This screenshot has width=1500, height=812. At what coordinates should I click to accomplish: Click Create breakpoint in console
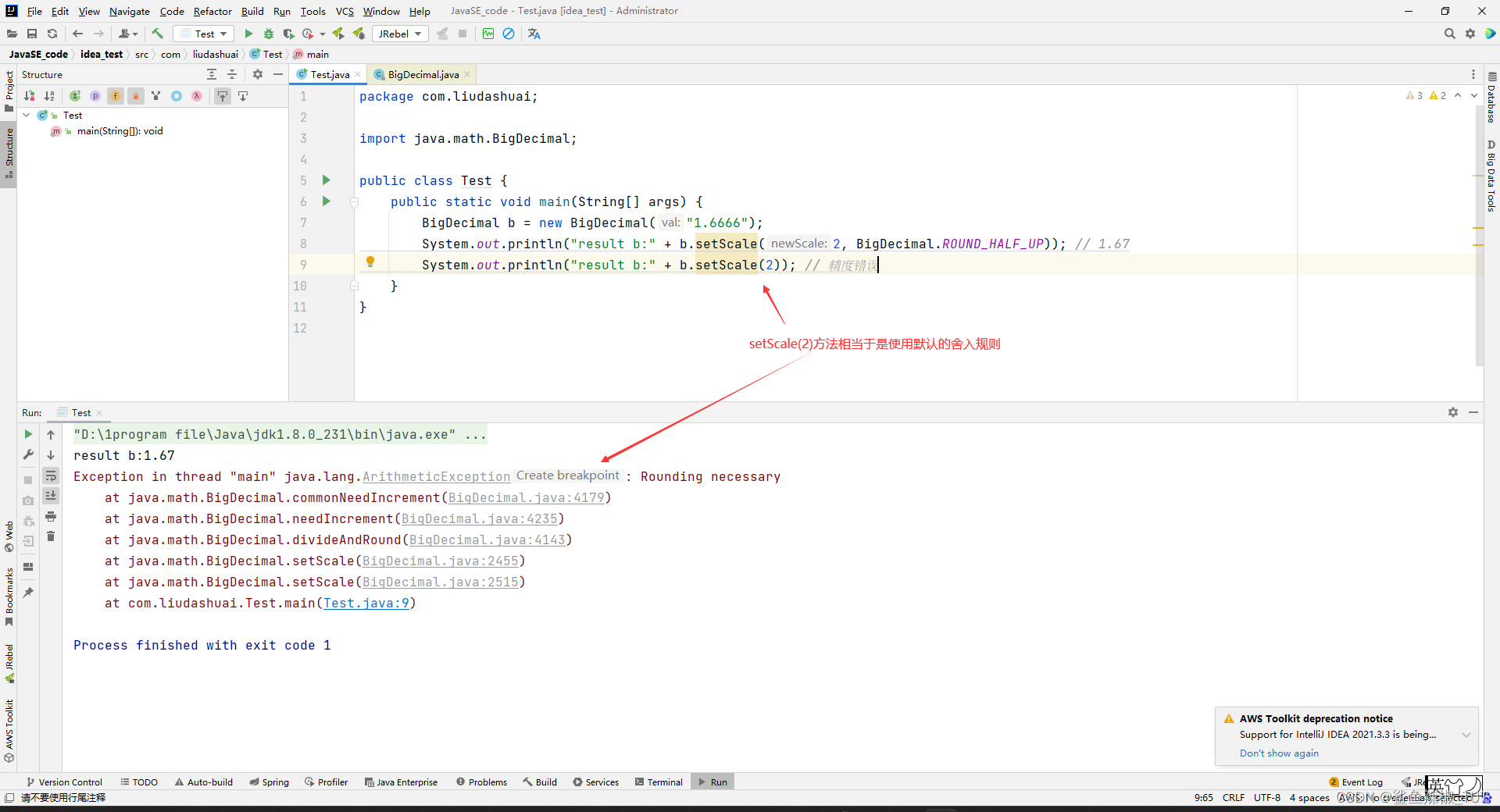pyautogui.click(x=568, y=475)
